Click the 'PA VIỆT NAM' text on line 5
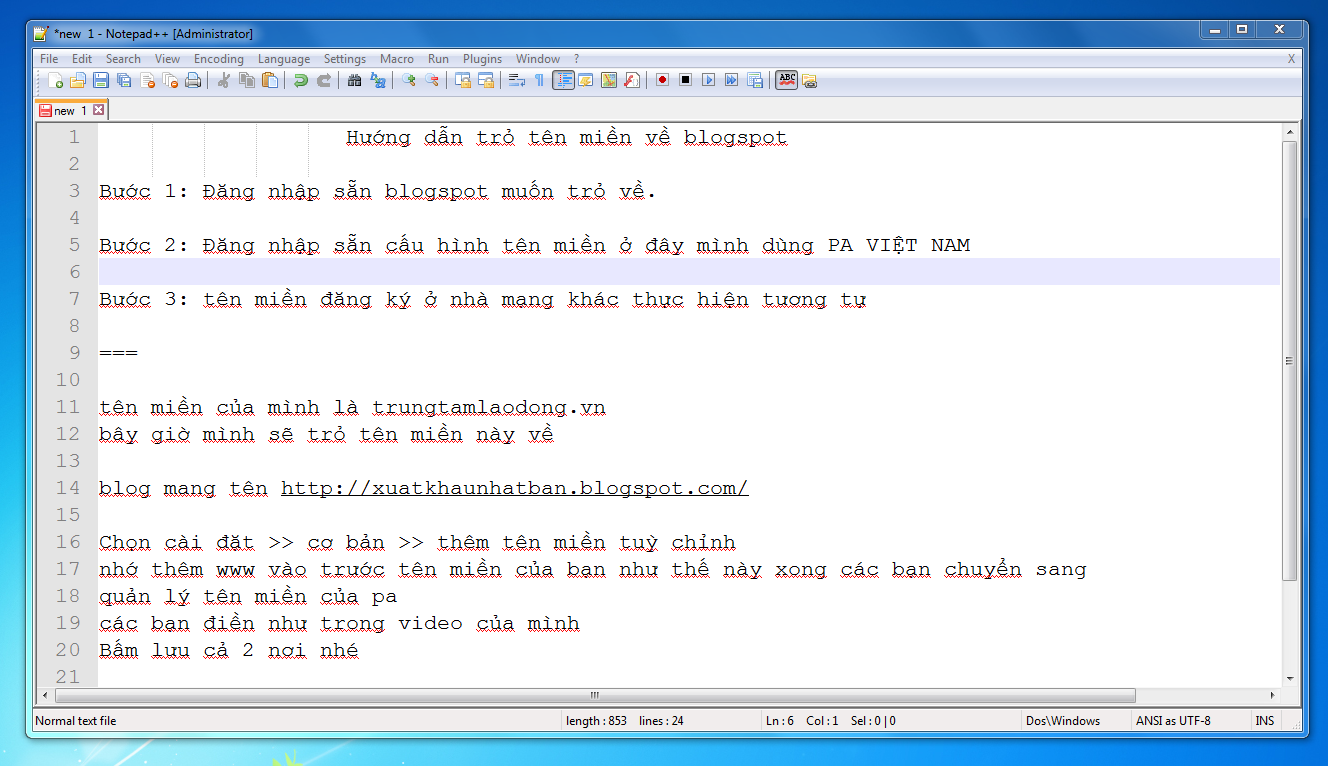The image size is (1328, 766). (899, 245)
